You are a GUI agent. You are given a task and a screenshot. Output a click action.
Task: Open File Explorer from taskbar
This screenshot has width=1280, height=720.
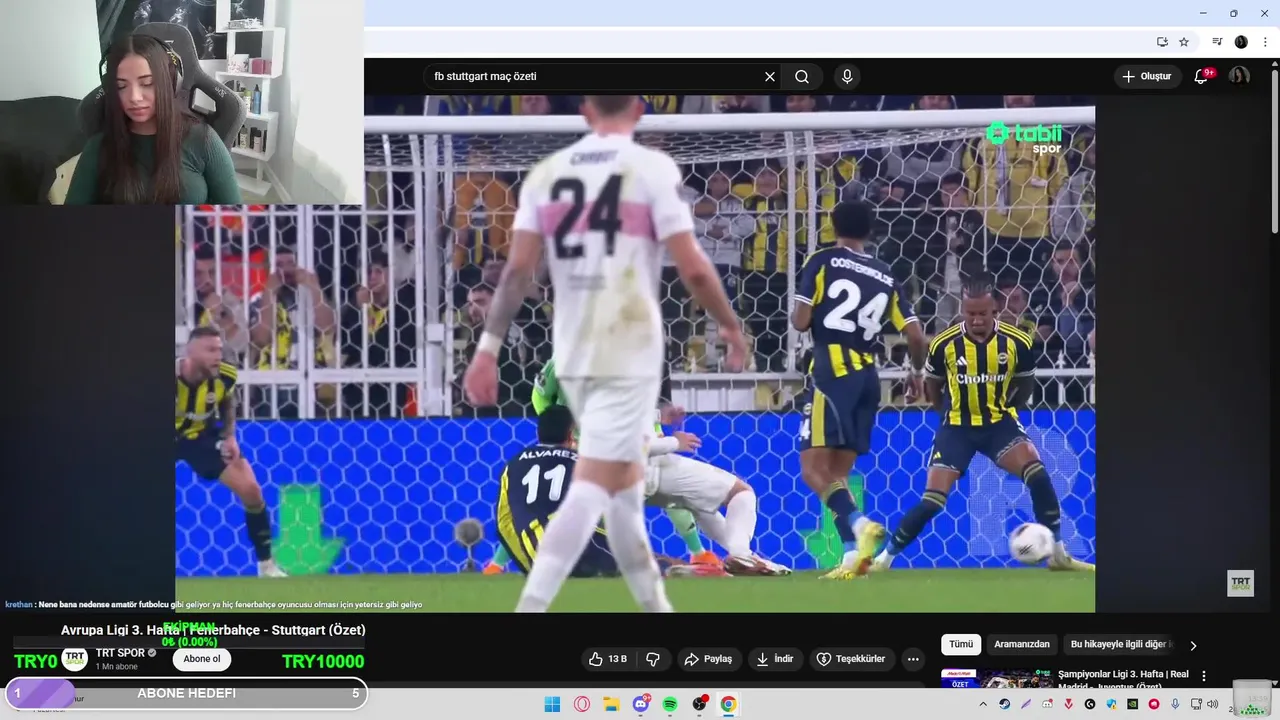pos(611,704)
